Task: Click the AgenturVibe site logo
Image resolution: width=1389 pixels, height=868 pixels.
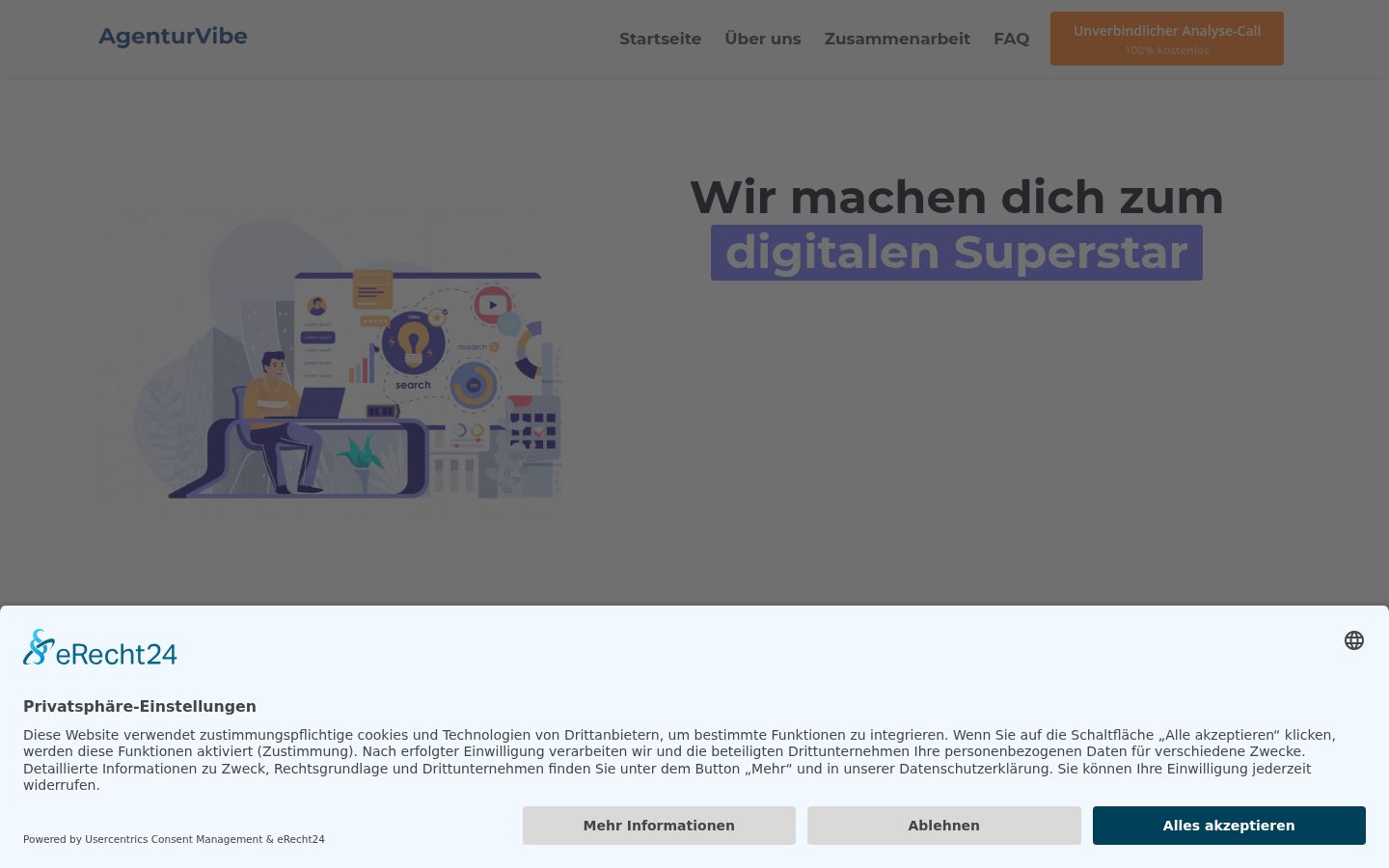Action: coord(174,37)
